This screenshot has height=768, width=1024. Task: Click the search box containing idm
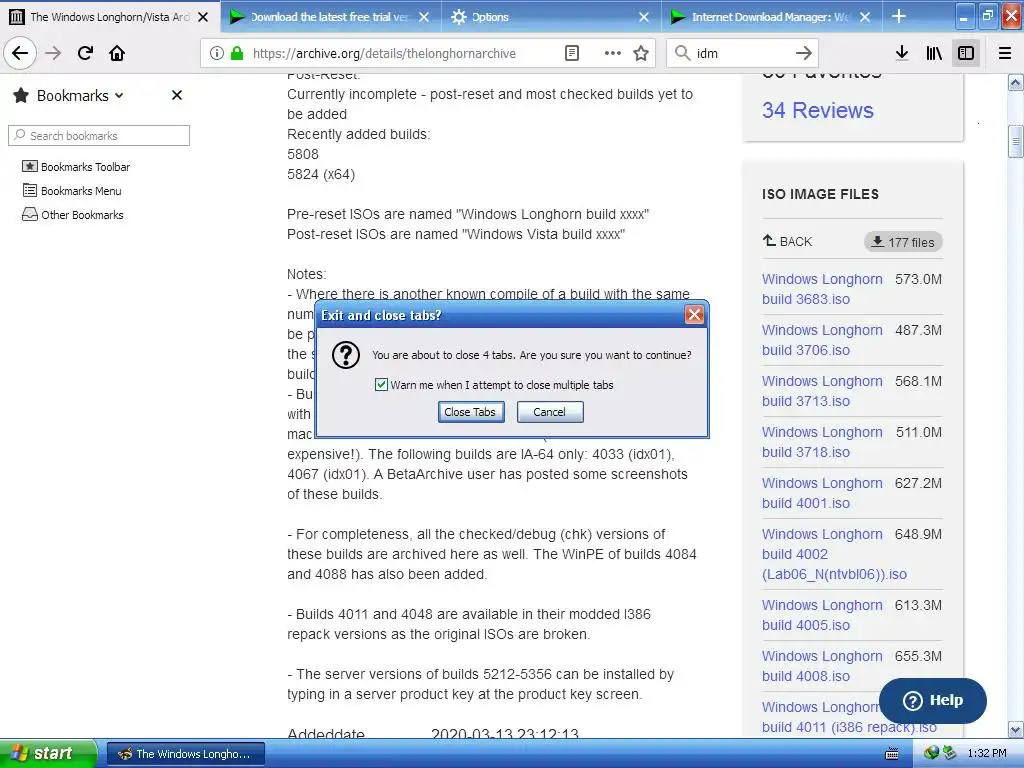coord(741,53)
